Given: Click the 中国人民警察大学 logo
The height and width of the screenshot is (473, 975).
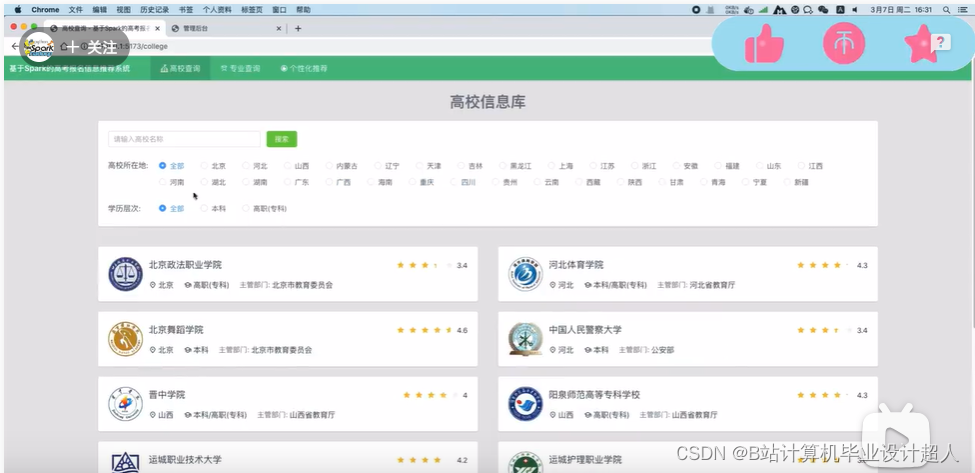Looking at the screenshot, I should click(x=525, y=339).
